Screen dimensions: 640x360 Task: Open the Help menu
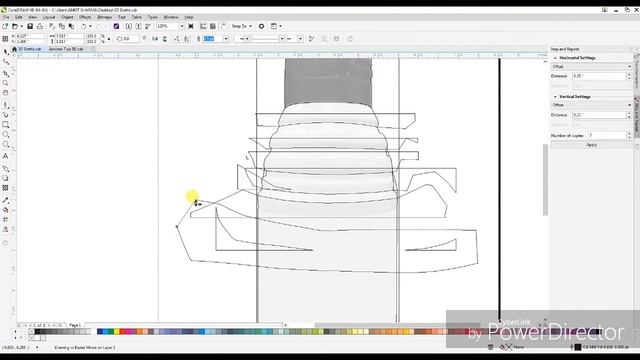point(189,17)
